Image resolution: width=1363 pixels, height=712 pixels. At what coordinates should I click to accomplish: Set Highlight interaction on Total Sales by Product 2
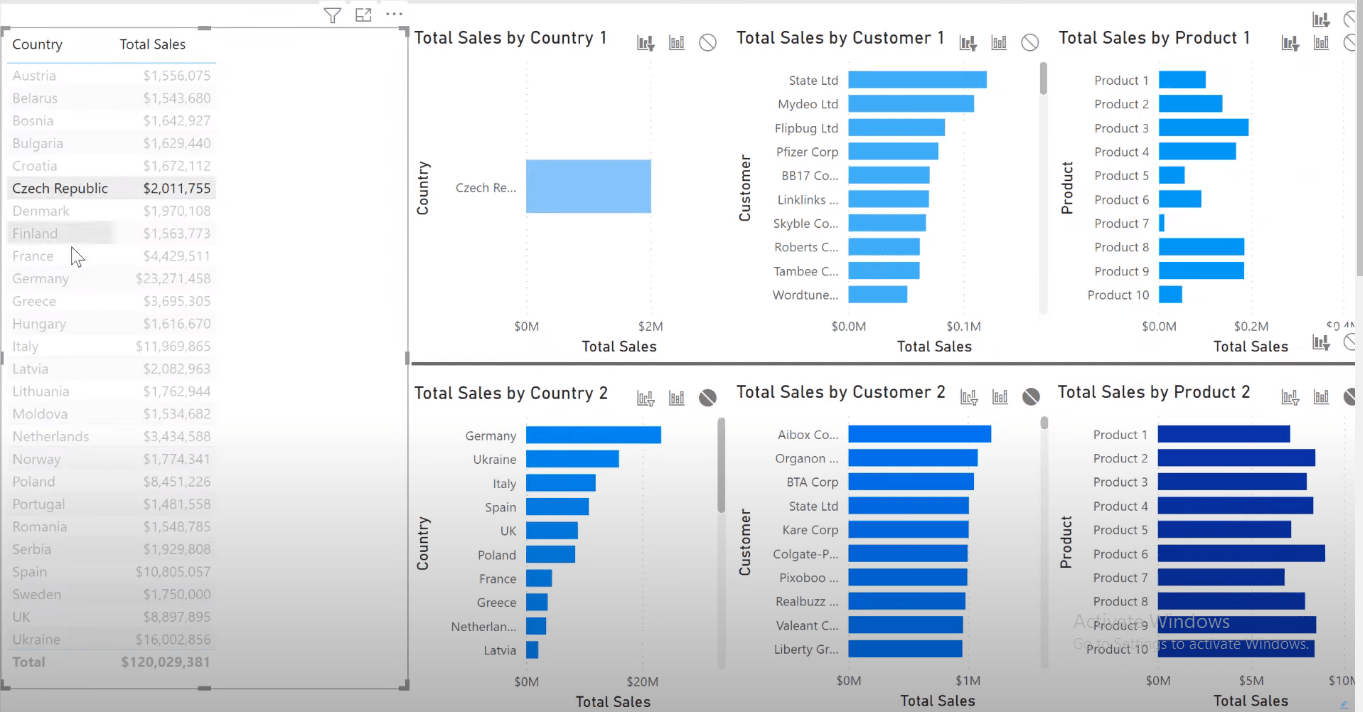tap(1322, 397)
